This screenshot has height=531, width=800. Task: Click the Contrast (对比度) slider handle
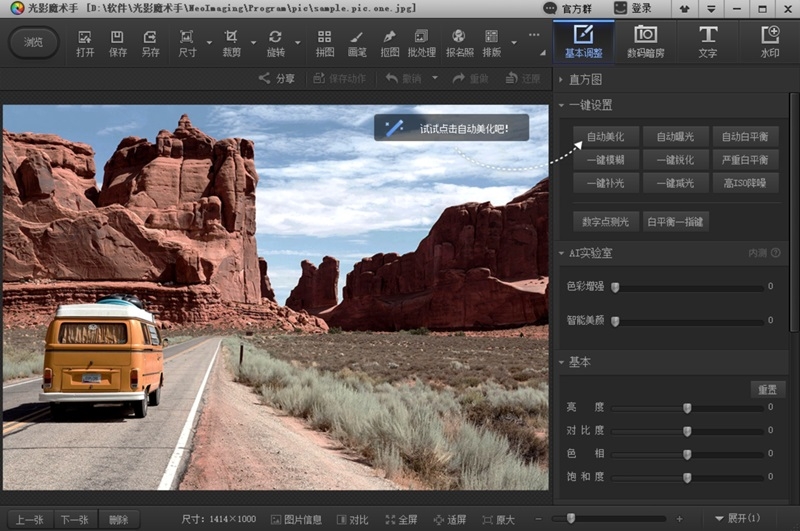click(x=687, y=431)
